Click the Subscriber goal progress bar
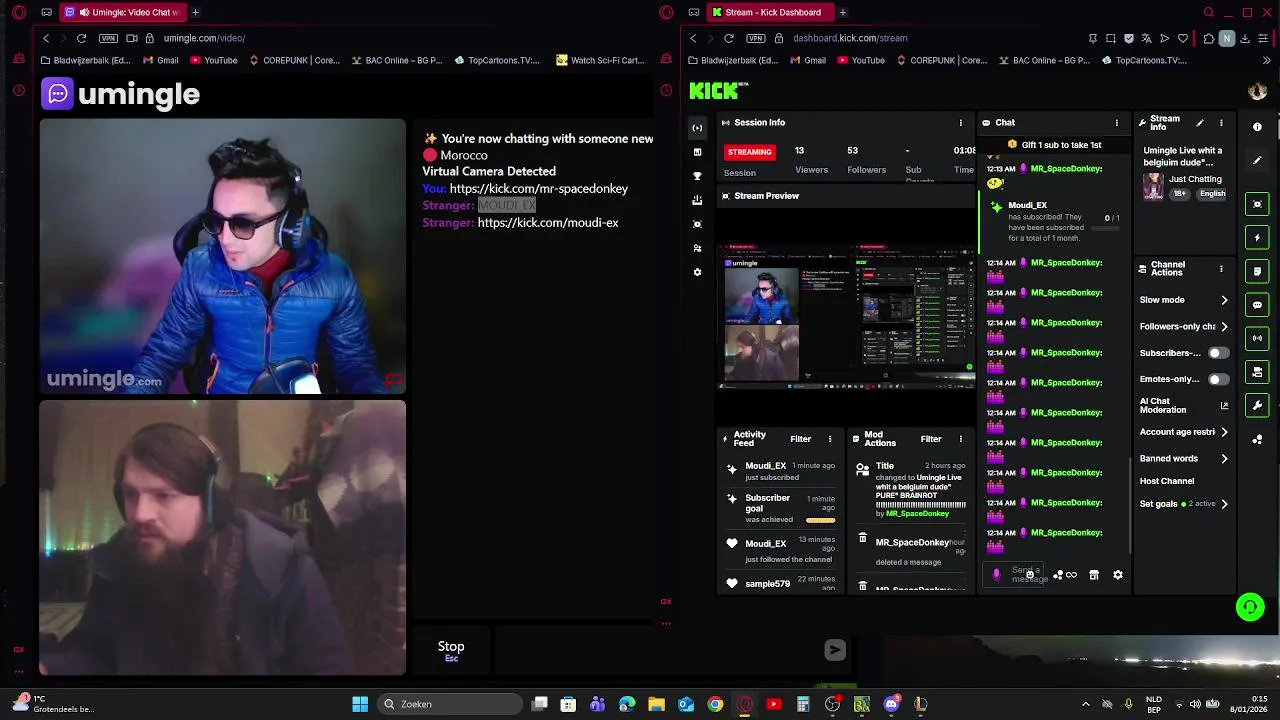Image resolution: width=1280 pixels, height=720 pixels. [820, 520]
